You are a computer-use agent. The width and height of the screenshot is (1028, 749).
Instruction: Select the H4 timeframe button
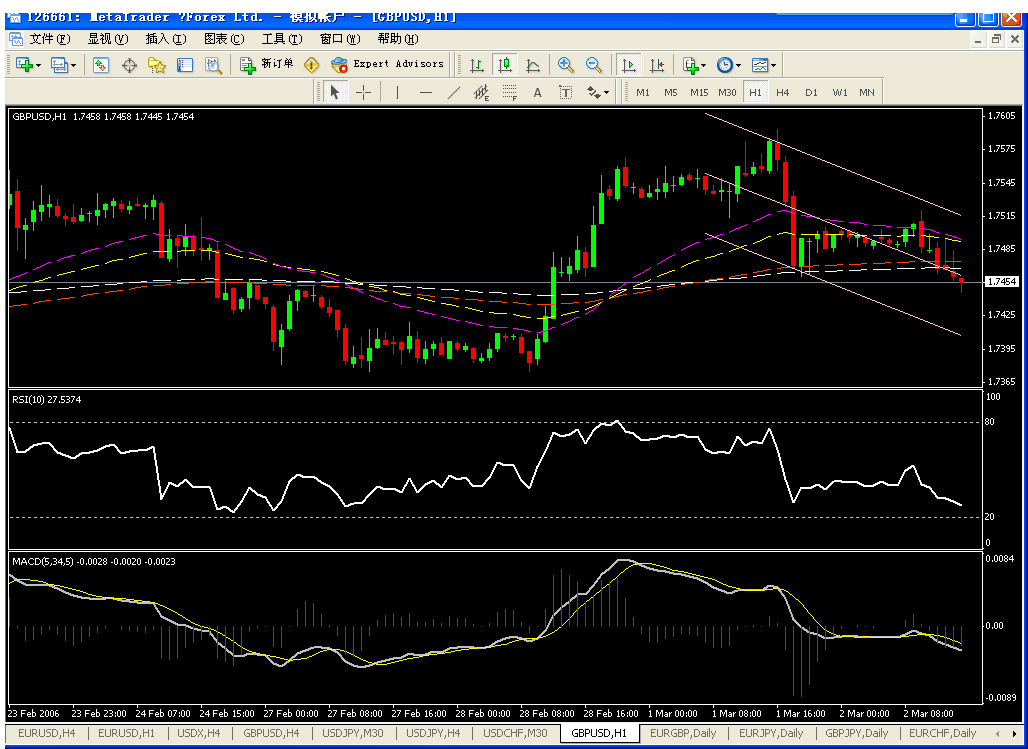point(782,92)
